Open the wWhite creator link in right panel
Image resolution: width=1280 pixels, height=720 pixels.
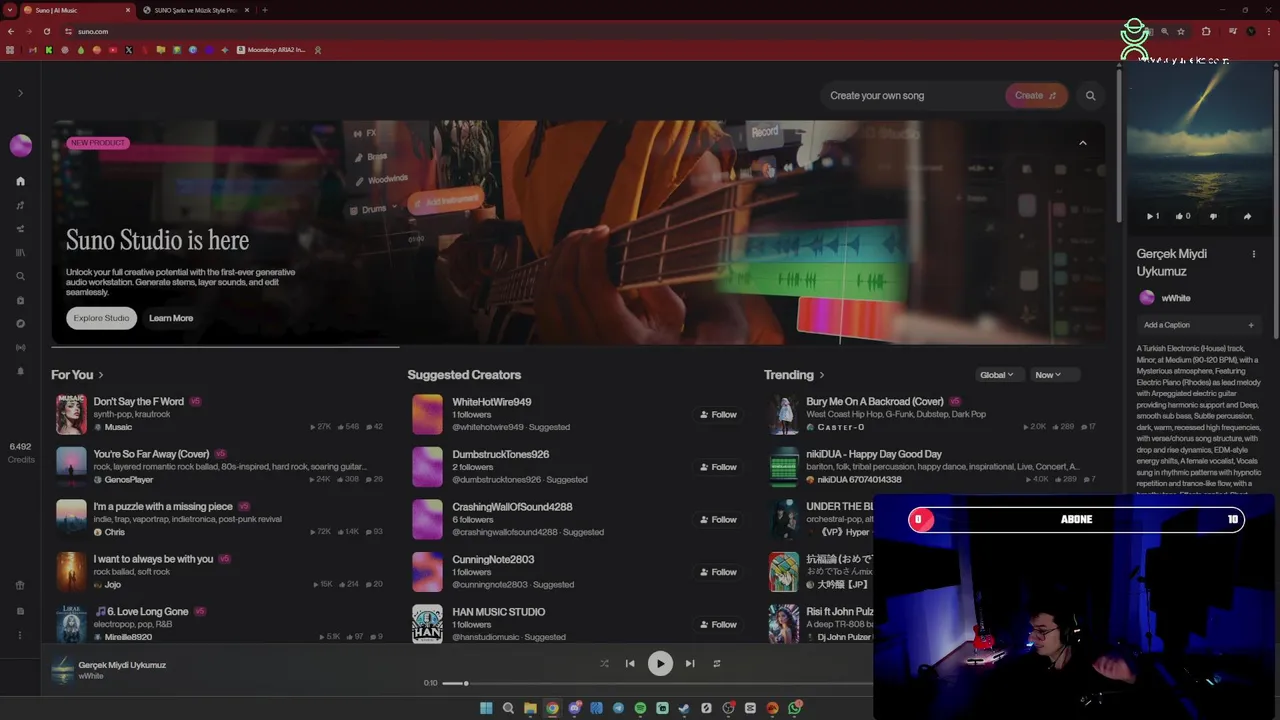(x=1176, y=298)
